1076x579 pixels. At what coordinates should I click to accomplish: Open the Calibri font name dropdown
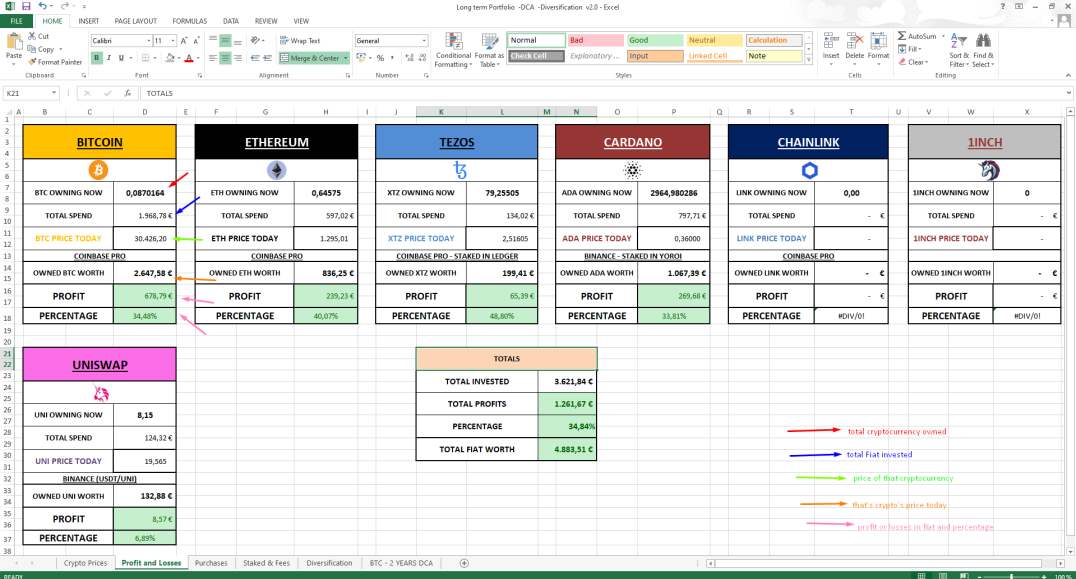(148, 41)
